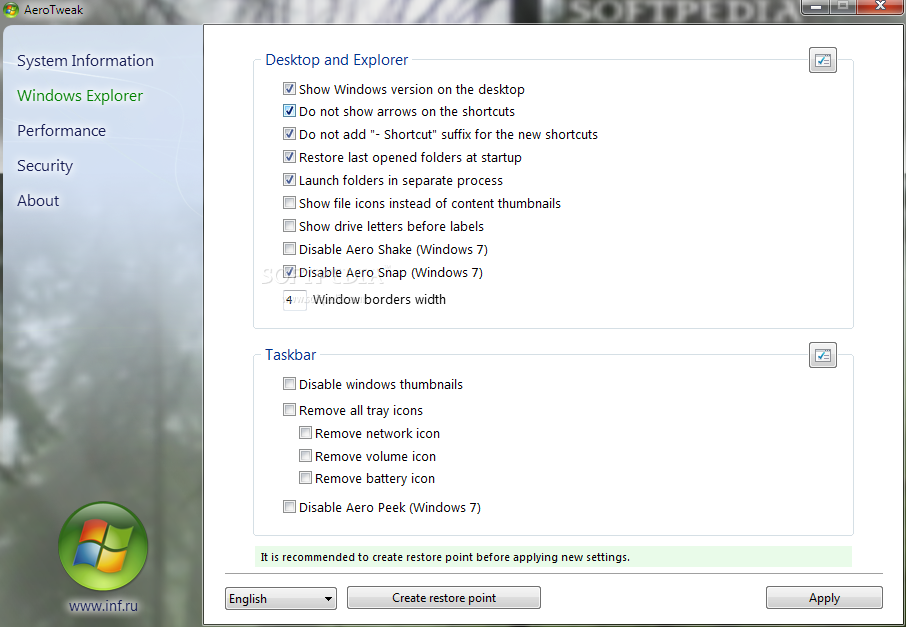Image resolution: width=906 pixels, height=627 pixels.
Task: Click the Apply button
Action: [x=824, y=598]
